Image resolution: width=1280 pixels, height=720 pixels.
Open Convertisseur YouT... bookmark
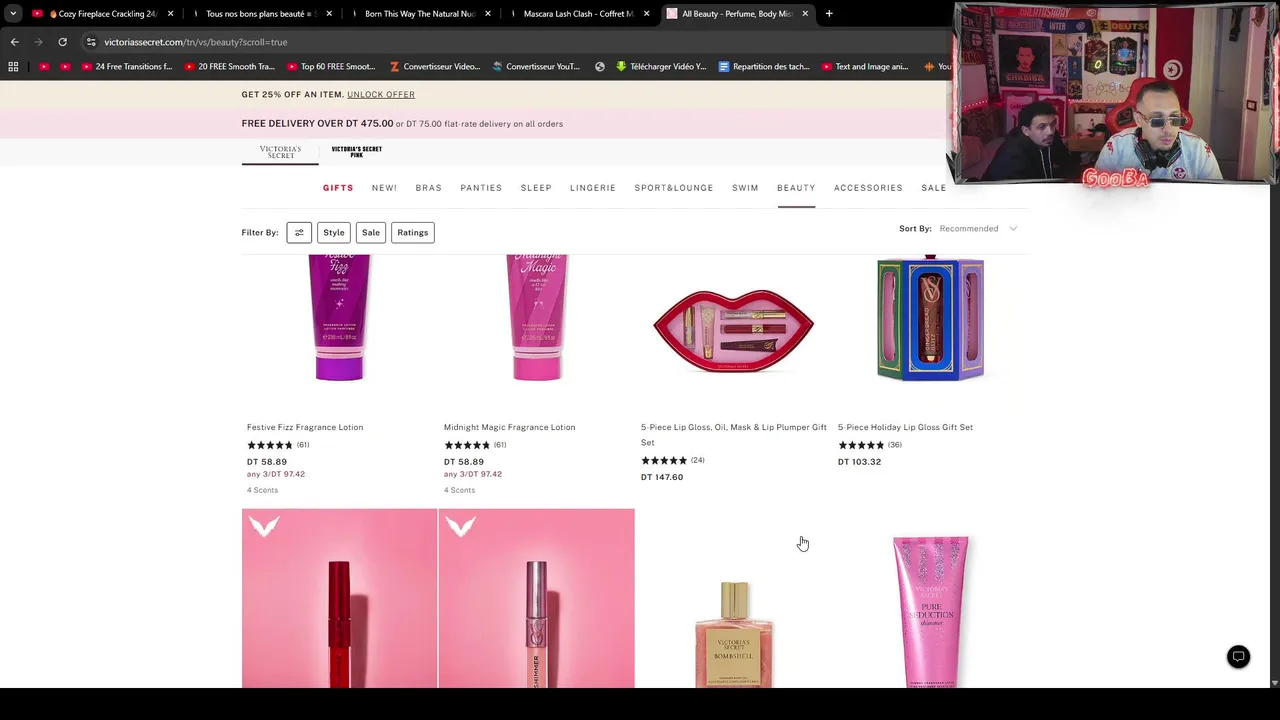536,67
